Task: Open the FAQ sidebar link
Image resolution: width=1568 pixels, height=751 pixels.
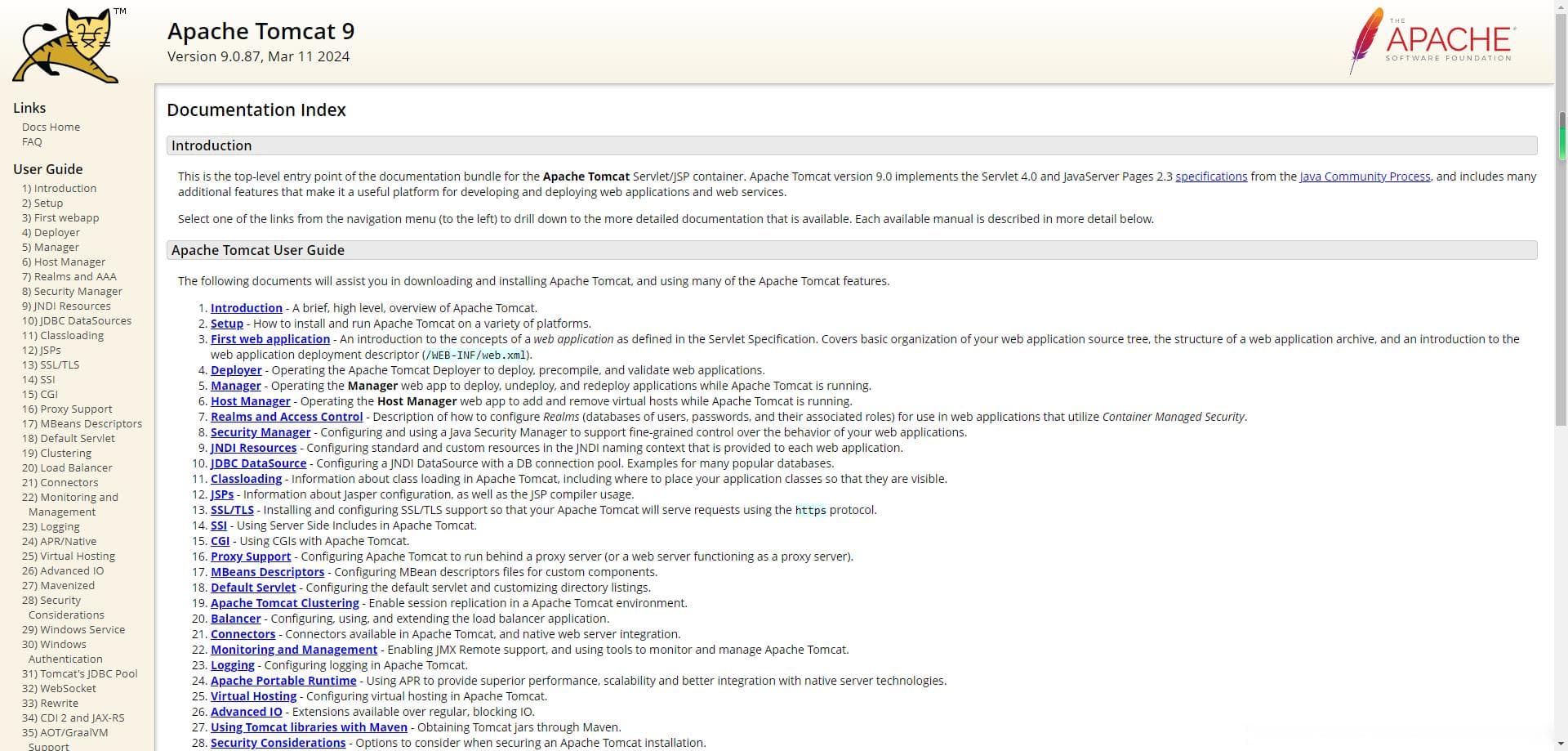Action: click(32, 141)
